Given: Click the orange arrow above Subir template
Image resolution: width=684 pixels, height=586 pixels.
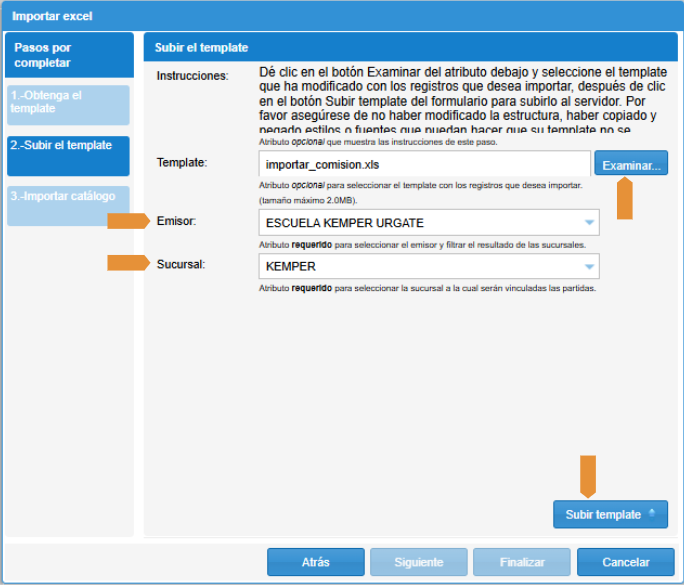Looking at the screenshot, I should 588,475.
